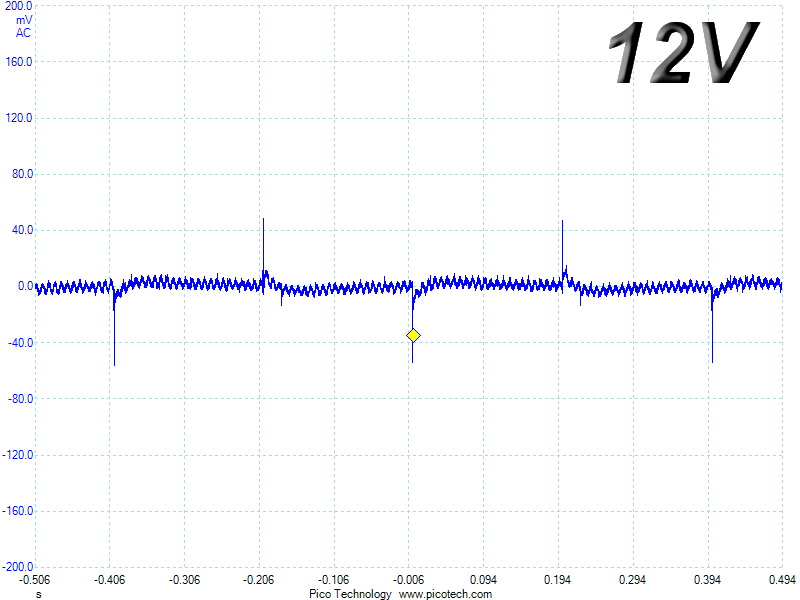Click the mV units label
Viewport: 800px width, 600px height.
24,20
